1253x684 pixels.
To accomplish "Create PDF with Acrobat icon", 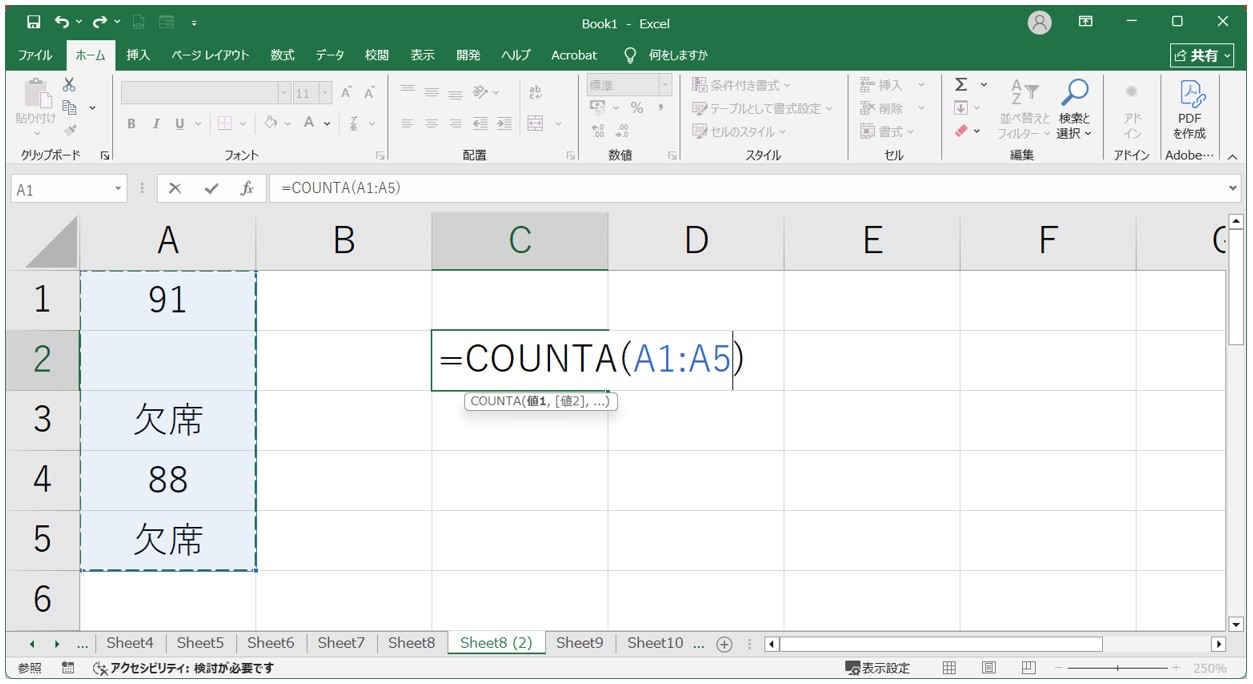I will [1190, 110].
